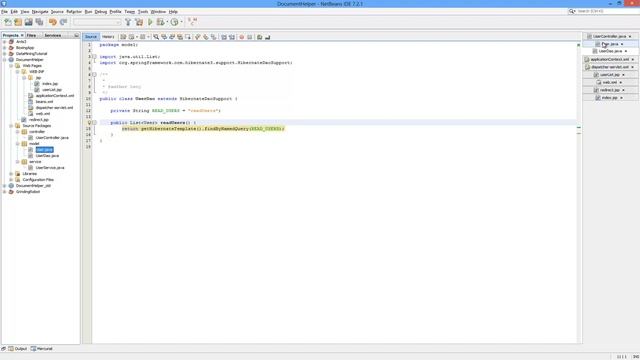The image size is (640, 360).
Task: Click the Shift Line Left editor icon
Action: pos(224,37)
